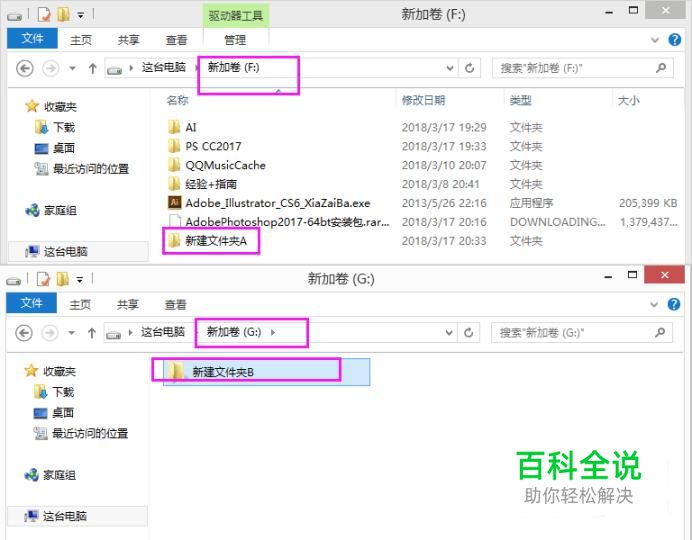
Task: Select AdobePhotoshop2017-64bt安装包.rar file
Action: (278, 222)
